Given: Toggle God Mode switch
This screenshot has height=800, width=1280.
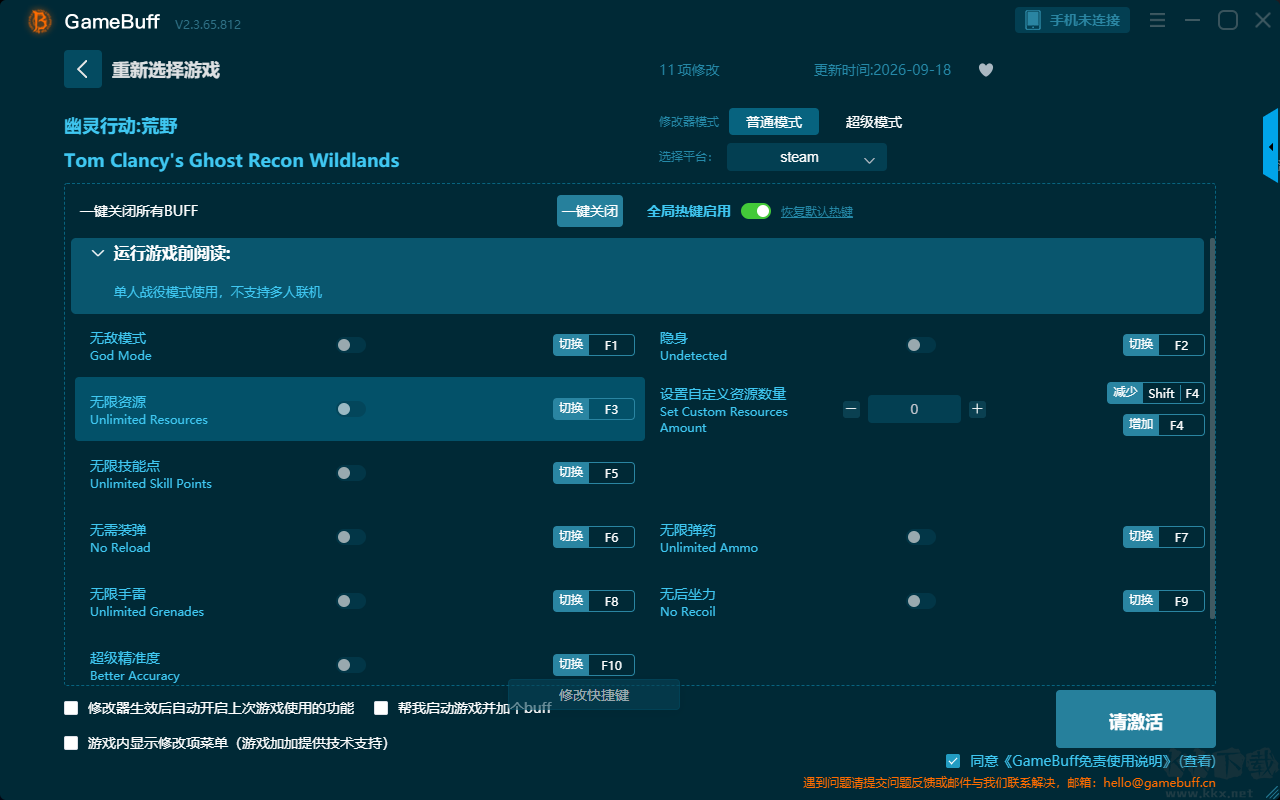Looking at the screenshot, I should pyautogui.click(x=351, y=345).
